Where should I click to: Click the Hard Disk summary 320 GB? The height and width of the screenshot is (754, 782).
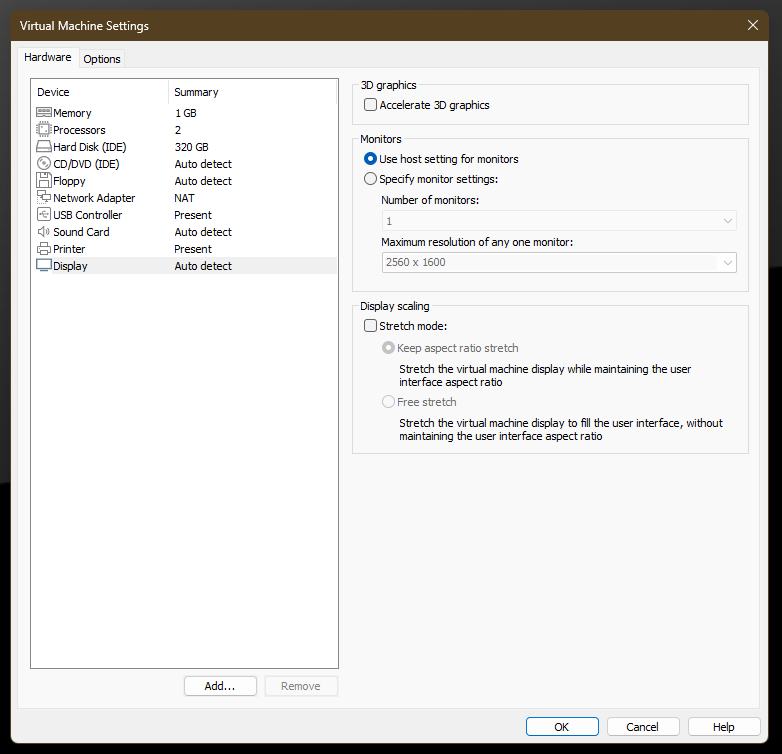coord(192,147)
